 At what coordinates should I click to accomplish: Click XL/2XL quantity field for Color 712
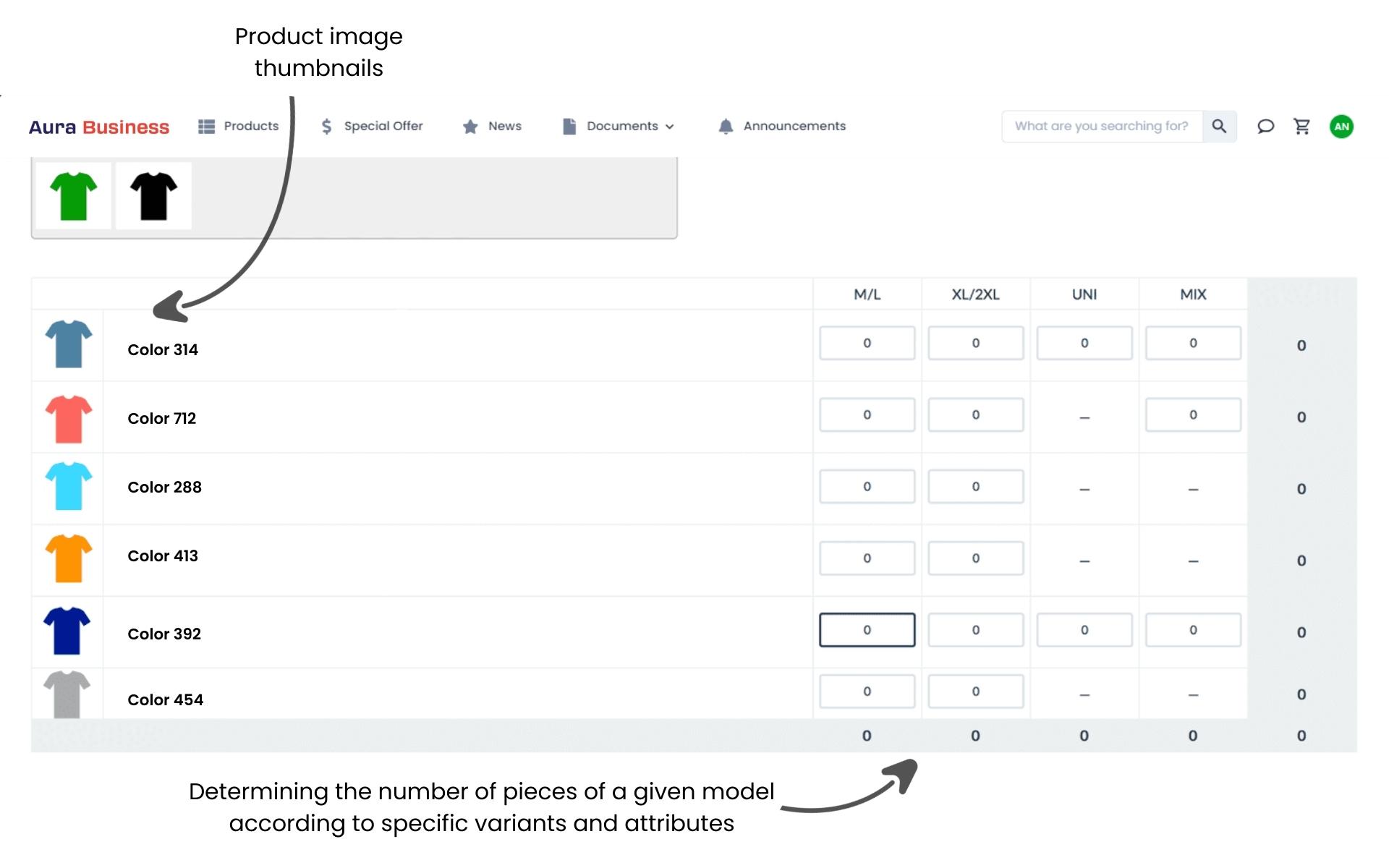975,414
